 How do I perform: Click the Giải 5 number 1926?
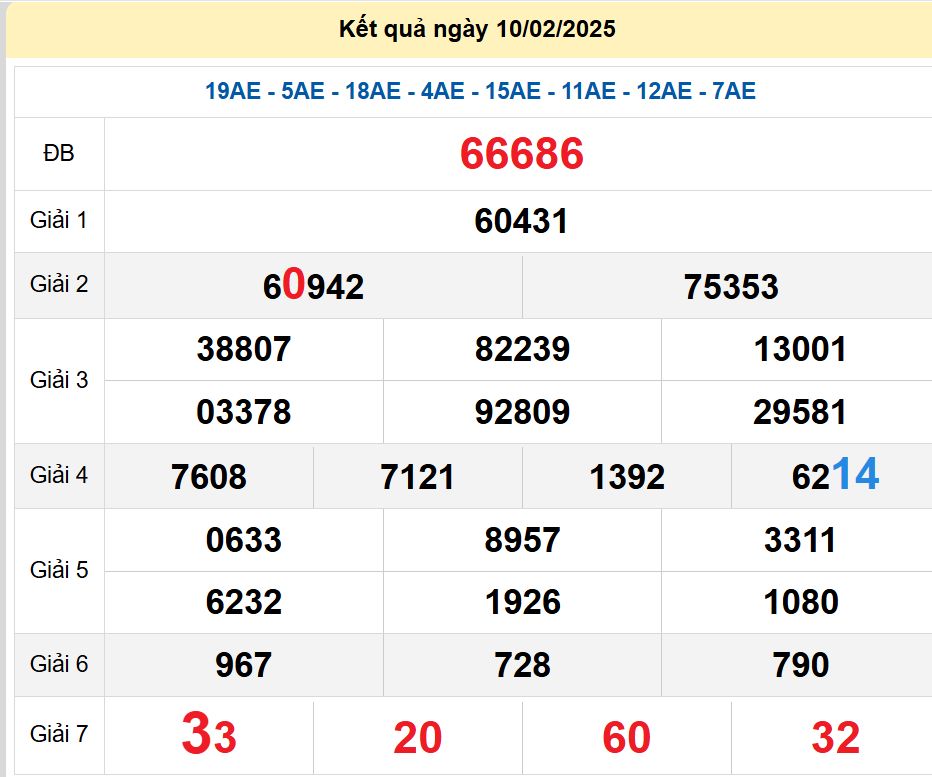[522, 602]
